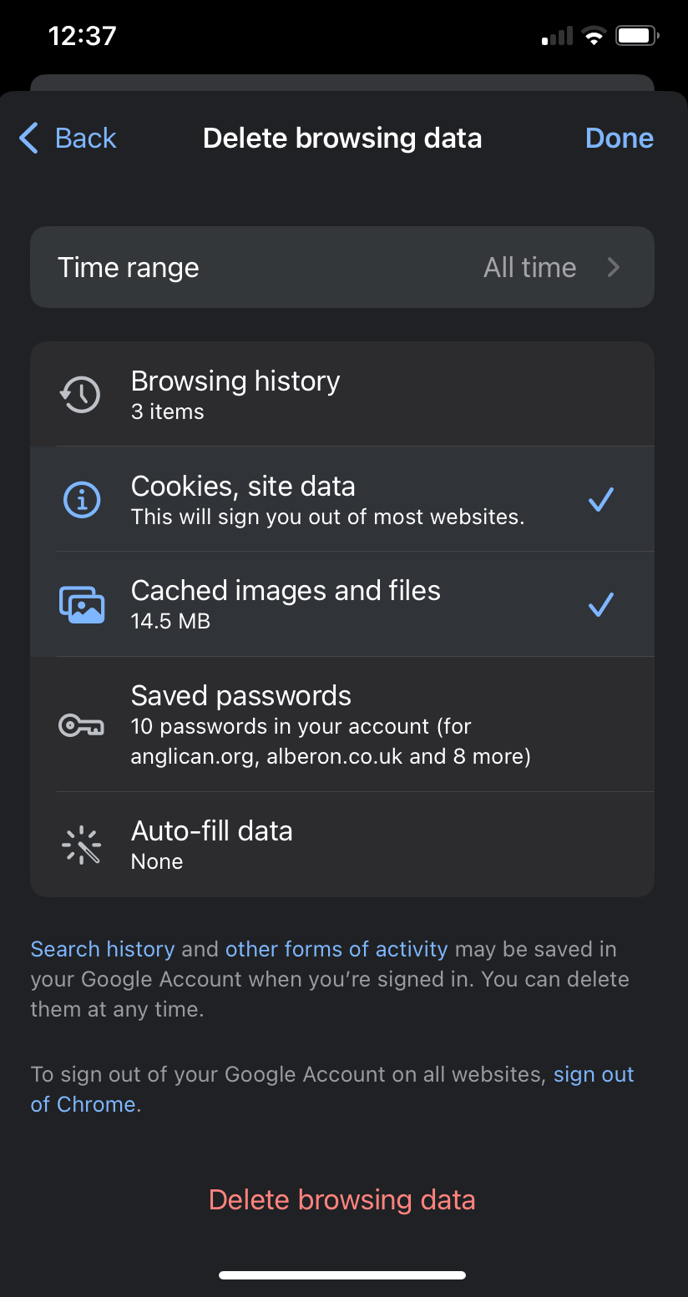
Task: Uncheck the Cookies, site data checkmark
Action: tap(601, 499)
